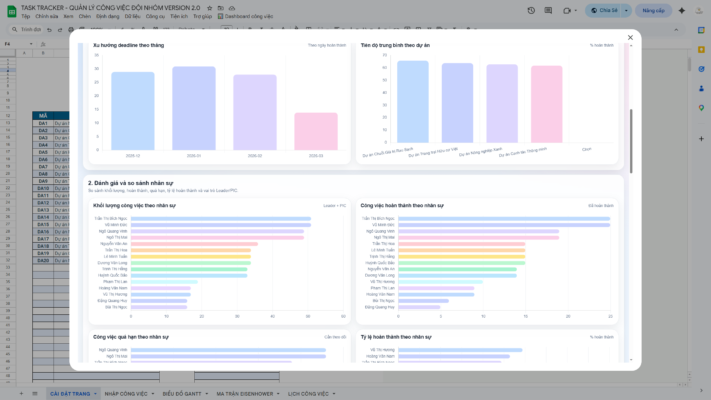Click the dashboard dialog vertical scrollbar
Image resolution: width=711 pixels, height=400 pixels.
coord(631,141)
